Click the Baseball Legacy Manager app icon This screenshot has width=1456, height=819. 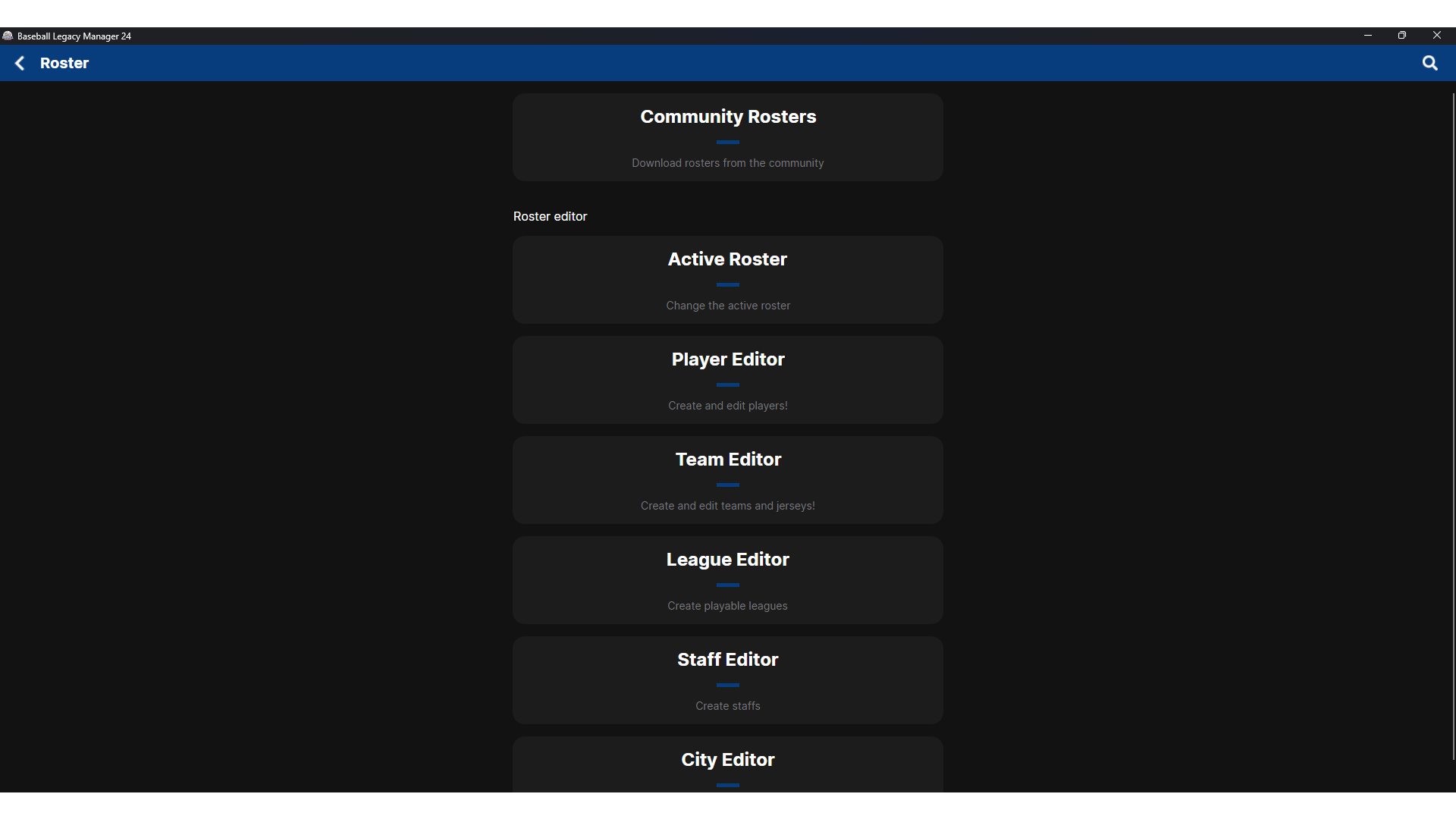tap(8, 36)
